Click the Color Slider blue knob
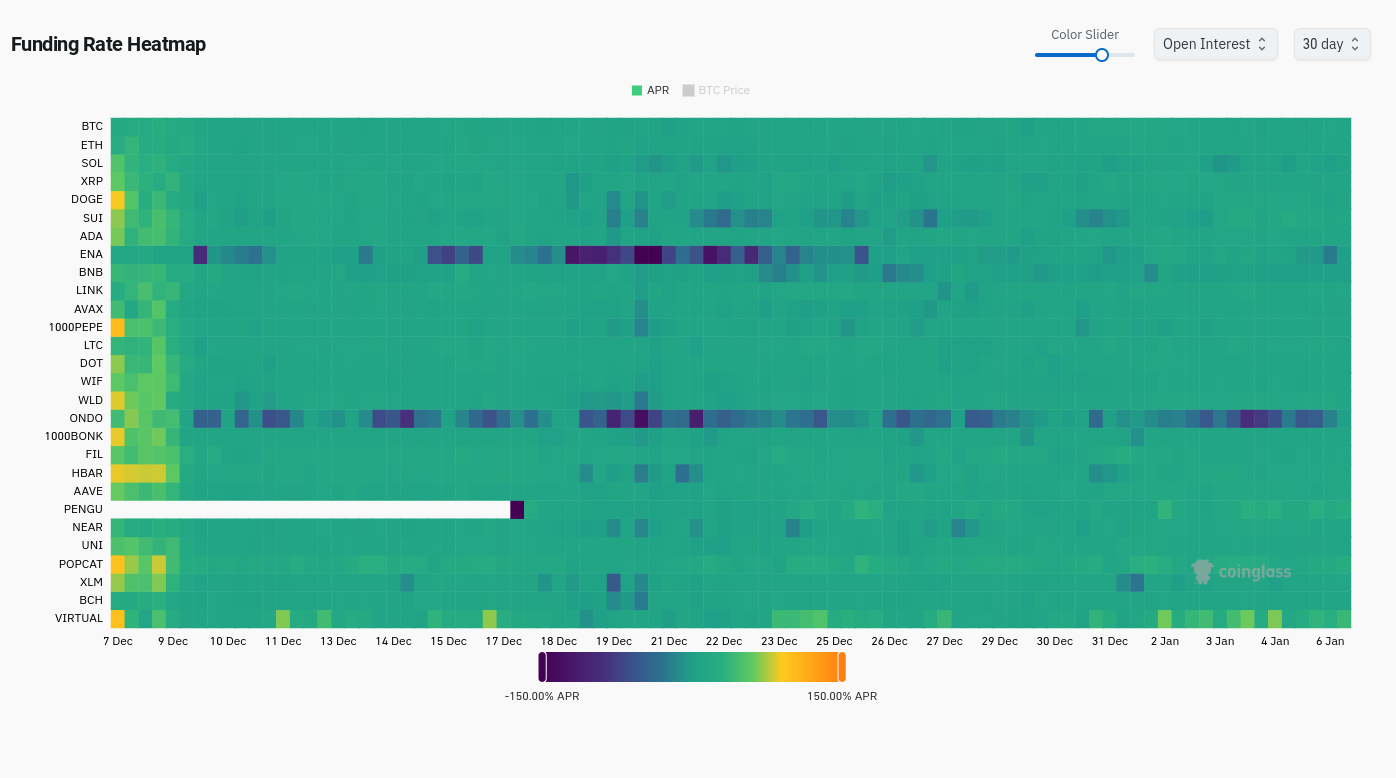1396x778 pixels. pos(1102,55)
